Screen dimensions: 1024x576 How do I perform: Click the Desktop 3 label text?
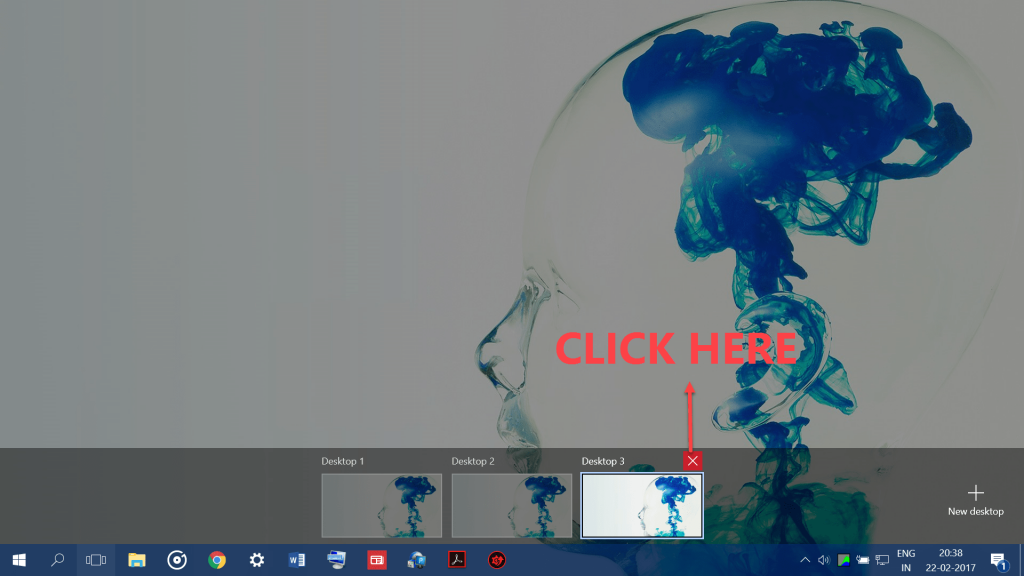point(603,461)
